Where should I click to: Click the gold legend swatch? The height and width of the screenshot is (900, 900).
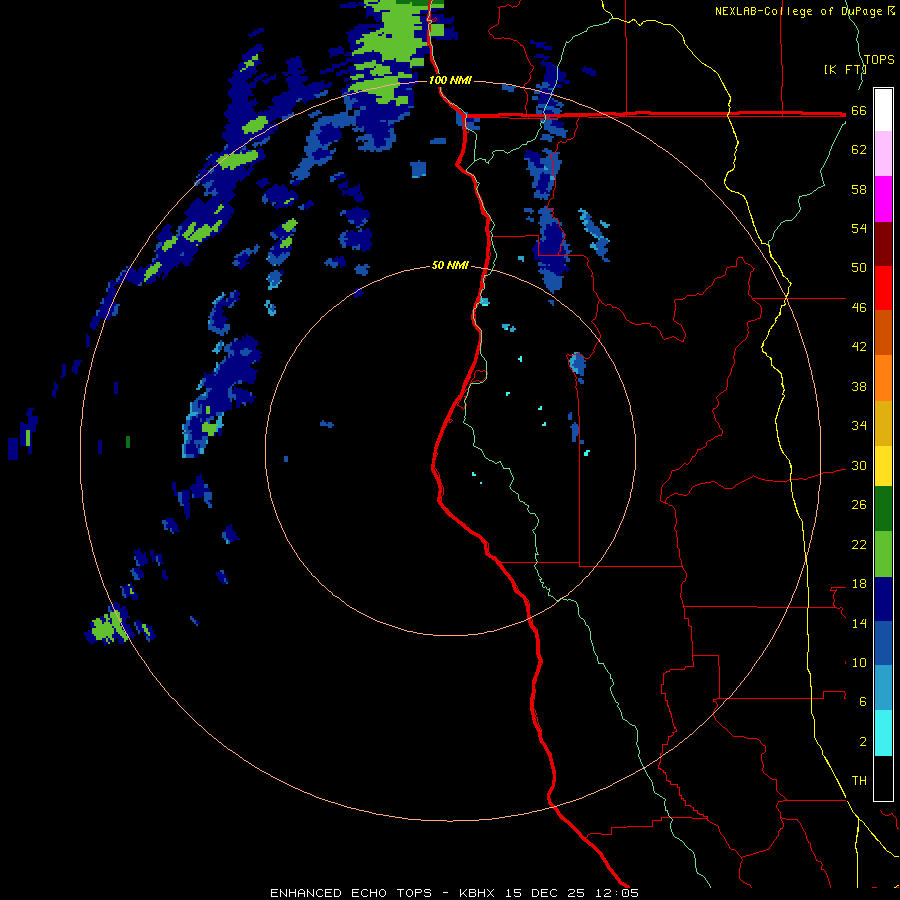(883, 423)
